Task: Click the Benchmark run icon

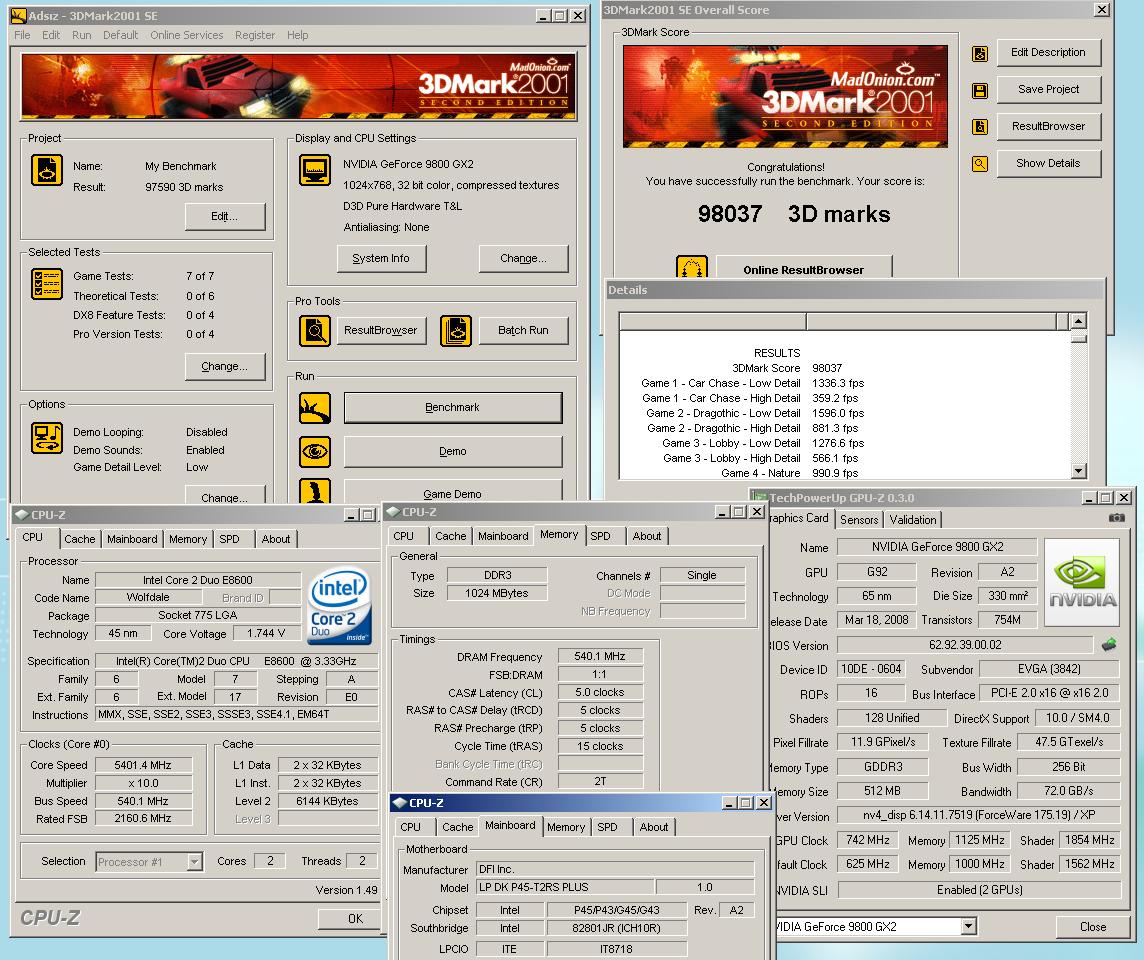Action: (315, 408)
